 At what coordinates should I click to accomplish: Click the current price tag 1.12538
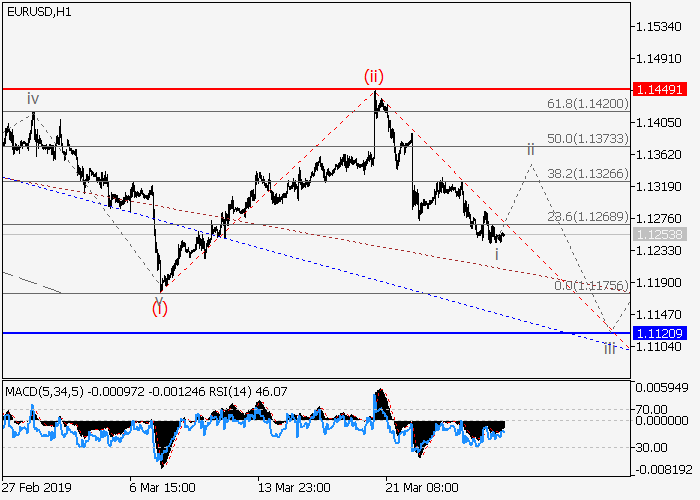[x=660, y=234]
